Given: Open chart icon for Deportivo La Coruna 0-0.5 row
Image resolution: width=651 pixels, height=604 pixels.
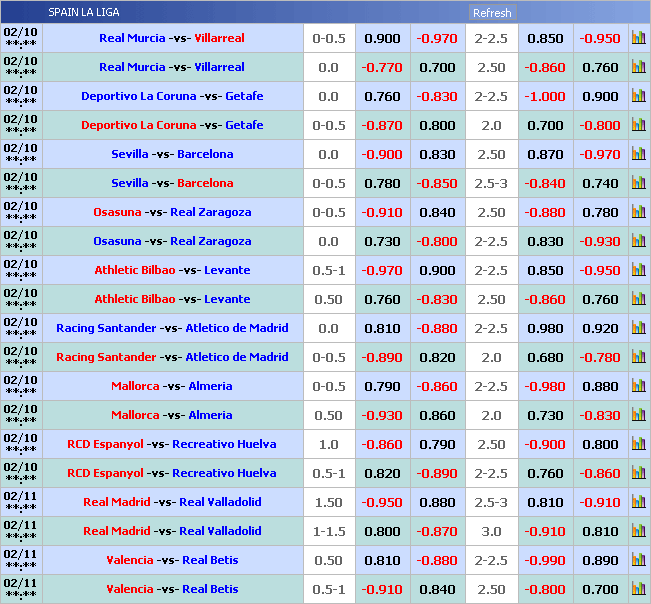Looking at the screenshot, I should point(638,125).
